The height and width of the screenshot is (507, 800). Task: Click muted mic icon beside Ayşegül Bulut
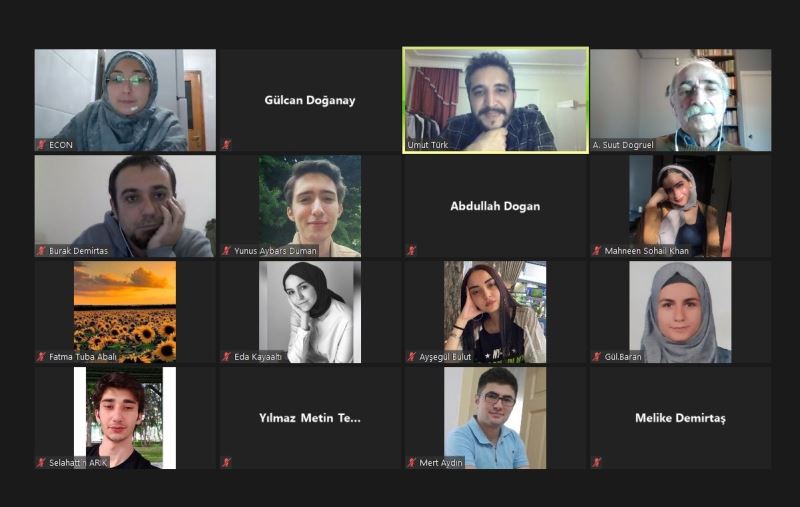412,357
